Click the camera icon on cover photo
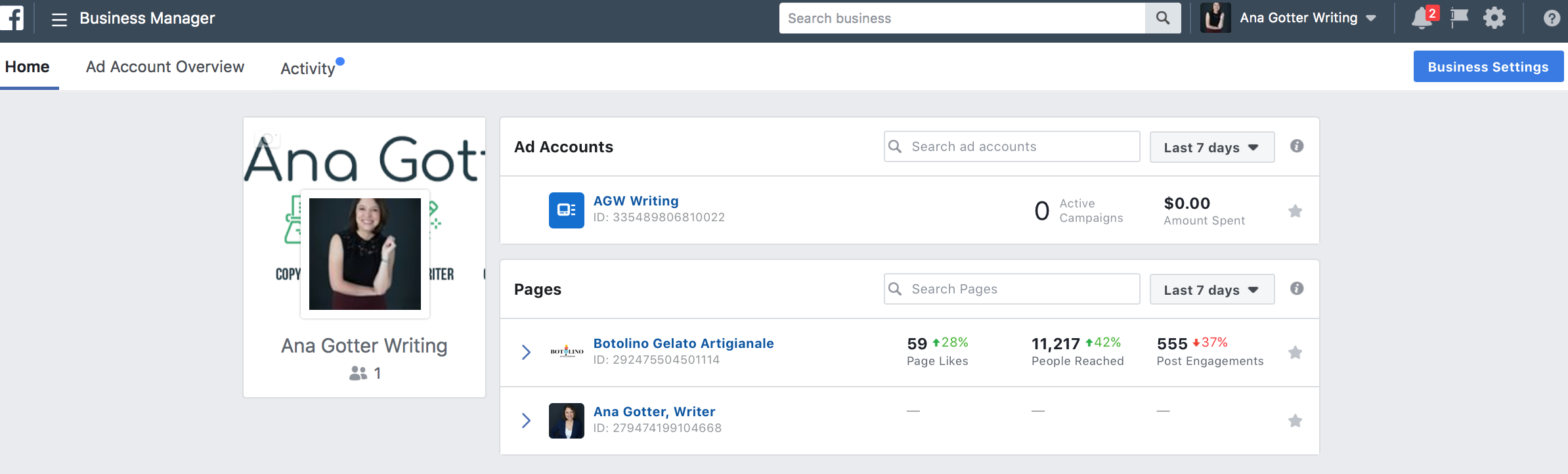The image size is (1568, 474). (268, 139)
